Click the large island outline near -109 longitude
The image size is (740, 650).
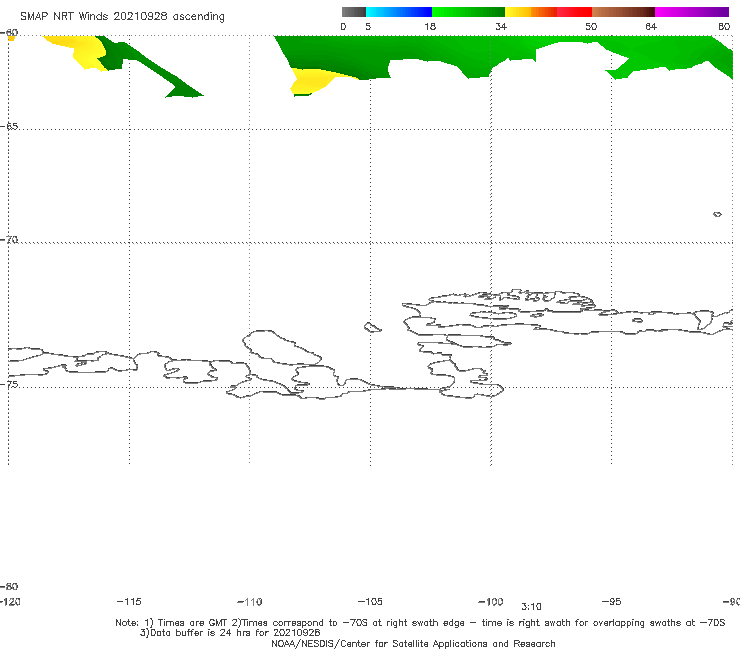coord(282,347)
